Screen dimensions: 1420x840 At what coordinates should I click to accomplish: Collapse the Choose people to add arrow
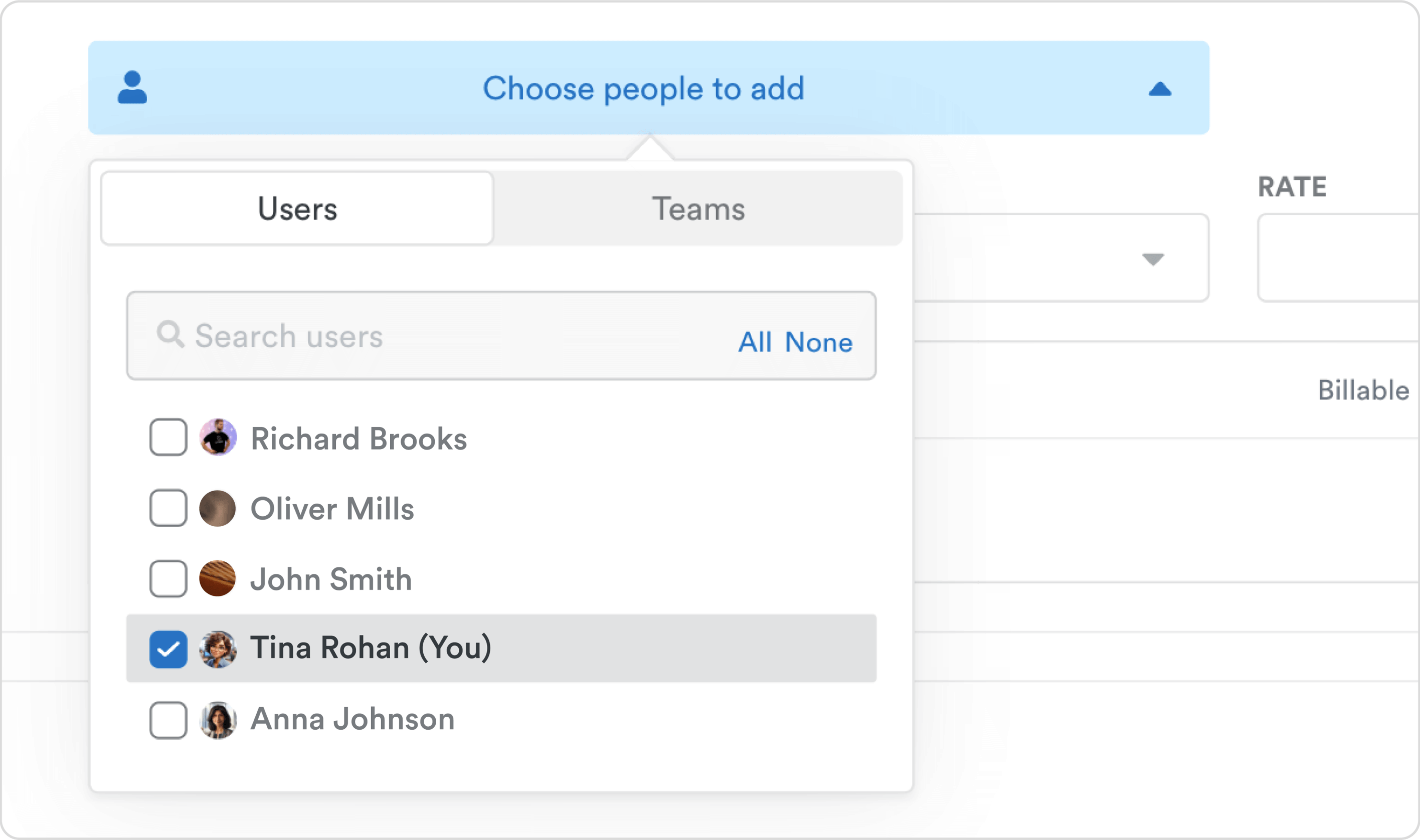1160,89
